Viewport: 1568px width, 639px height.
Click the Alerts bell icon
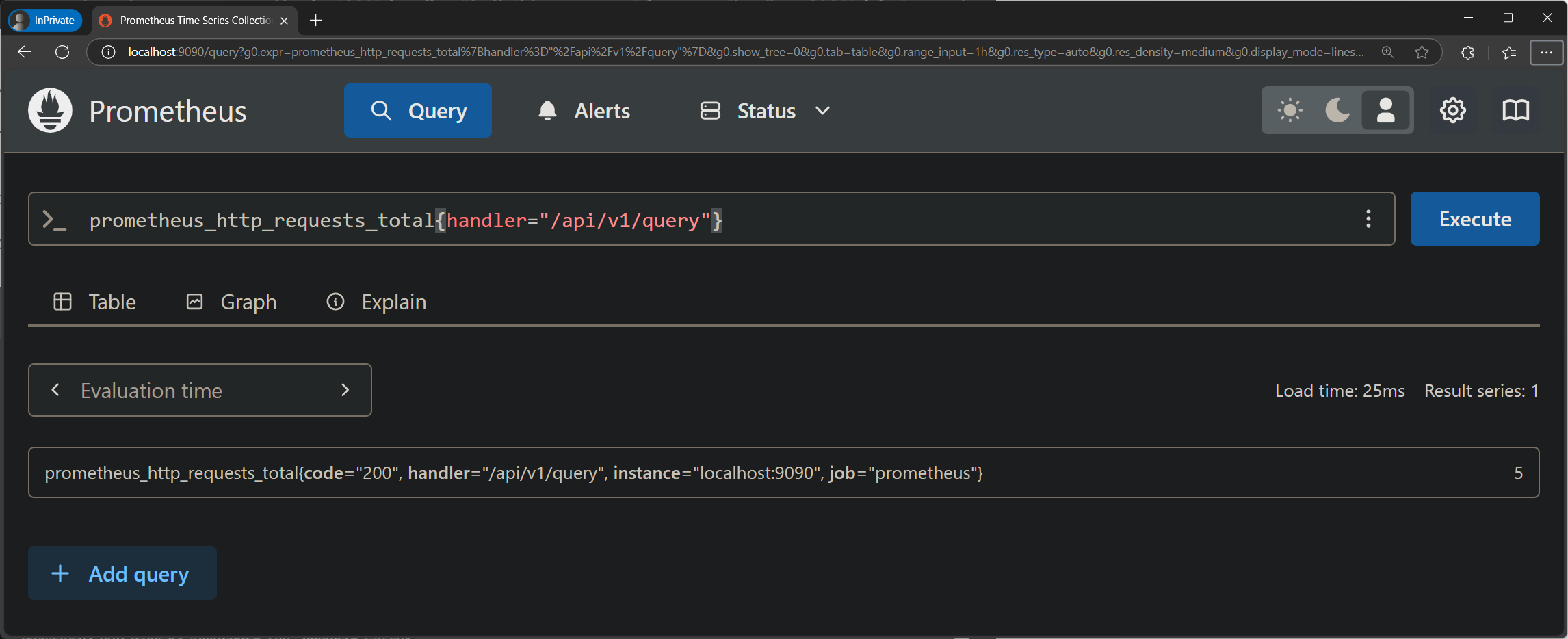tap(547, 110)
